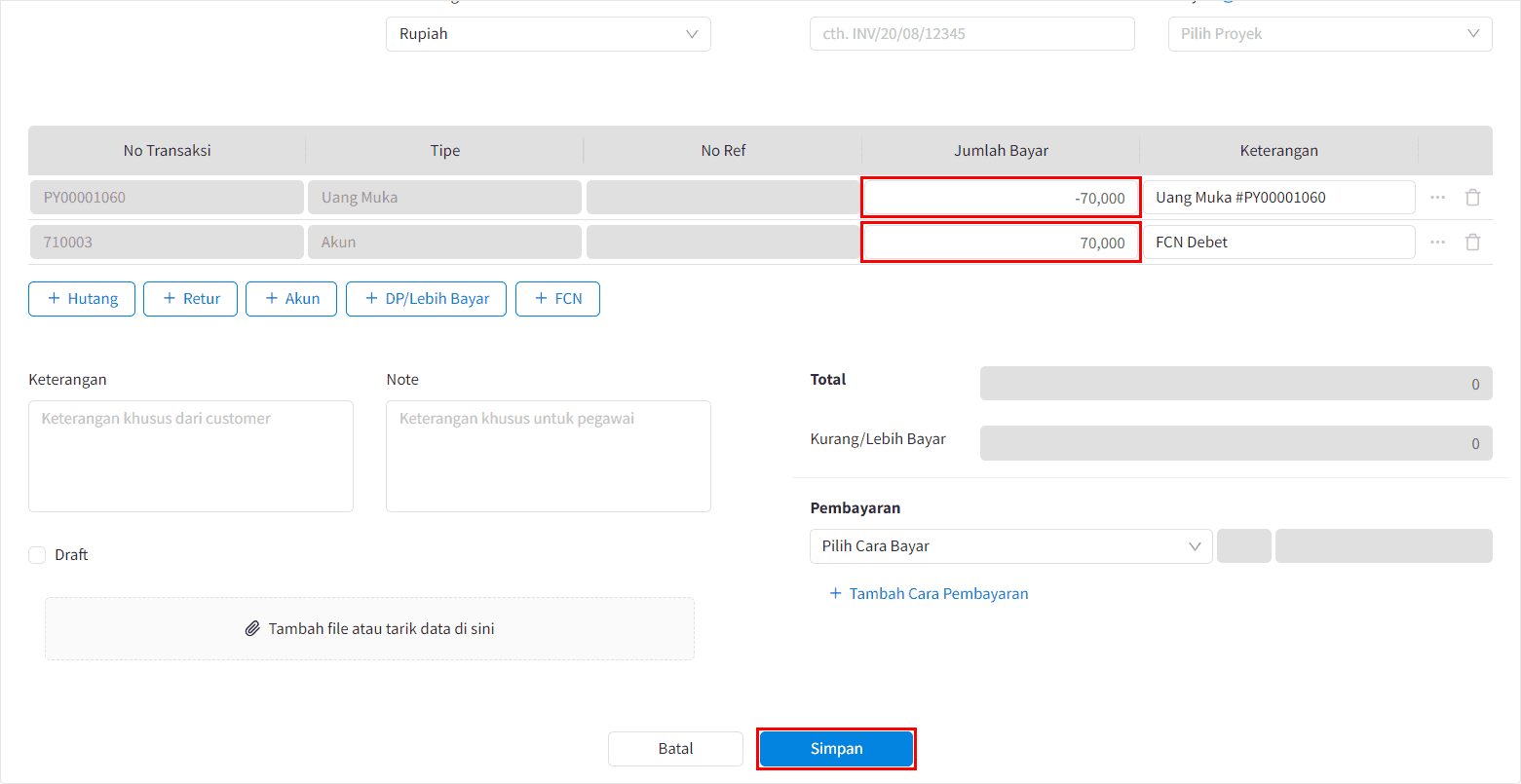Click the No Transaksi column header
The height and width of the screenshot is (784, 1521).
(167, 150)
